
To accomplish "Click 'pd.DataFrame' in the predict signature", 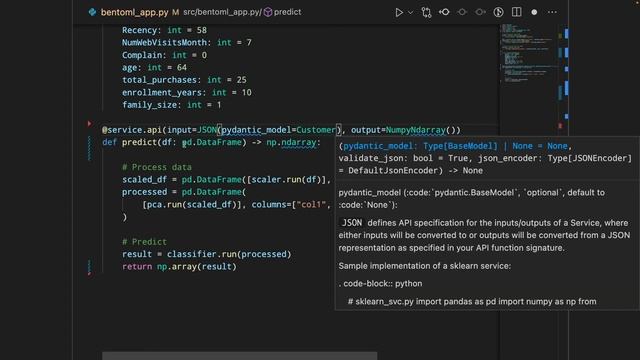I will pos(211,142).
